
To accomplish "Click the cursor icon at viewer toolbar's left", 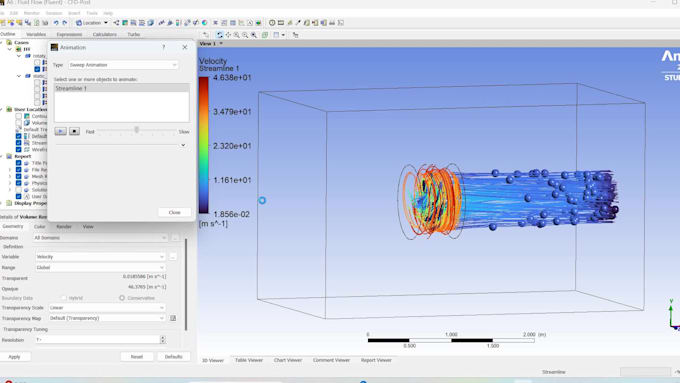I will pos(206,35).
